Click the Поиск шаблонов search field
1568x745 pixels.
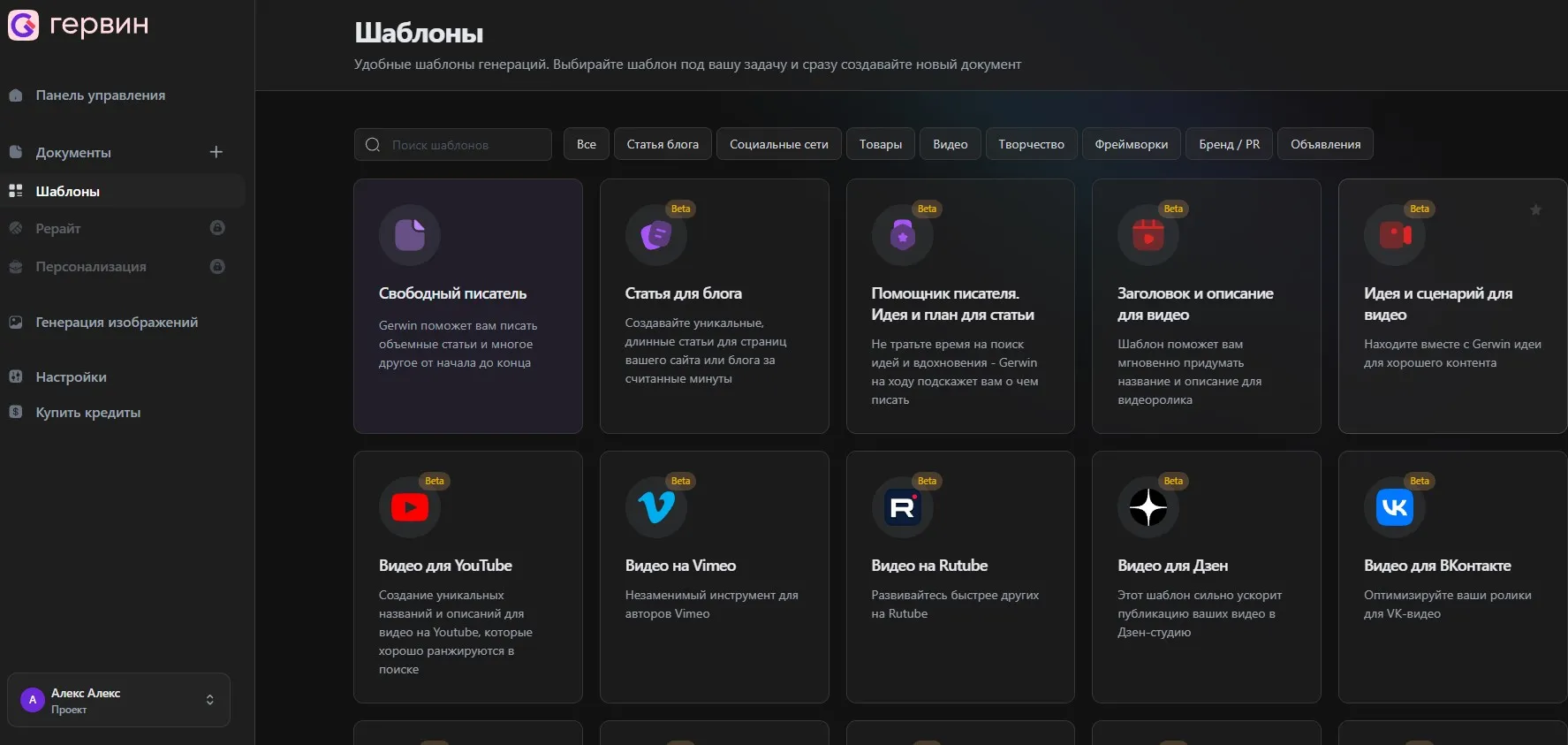click(x=453, y=144)
